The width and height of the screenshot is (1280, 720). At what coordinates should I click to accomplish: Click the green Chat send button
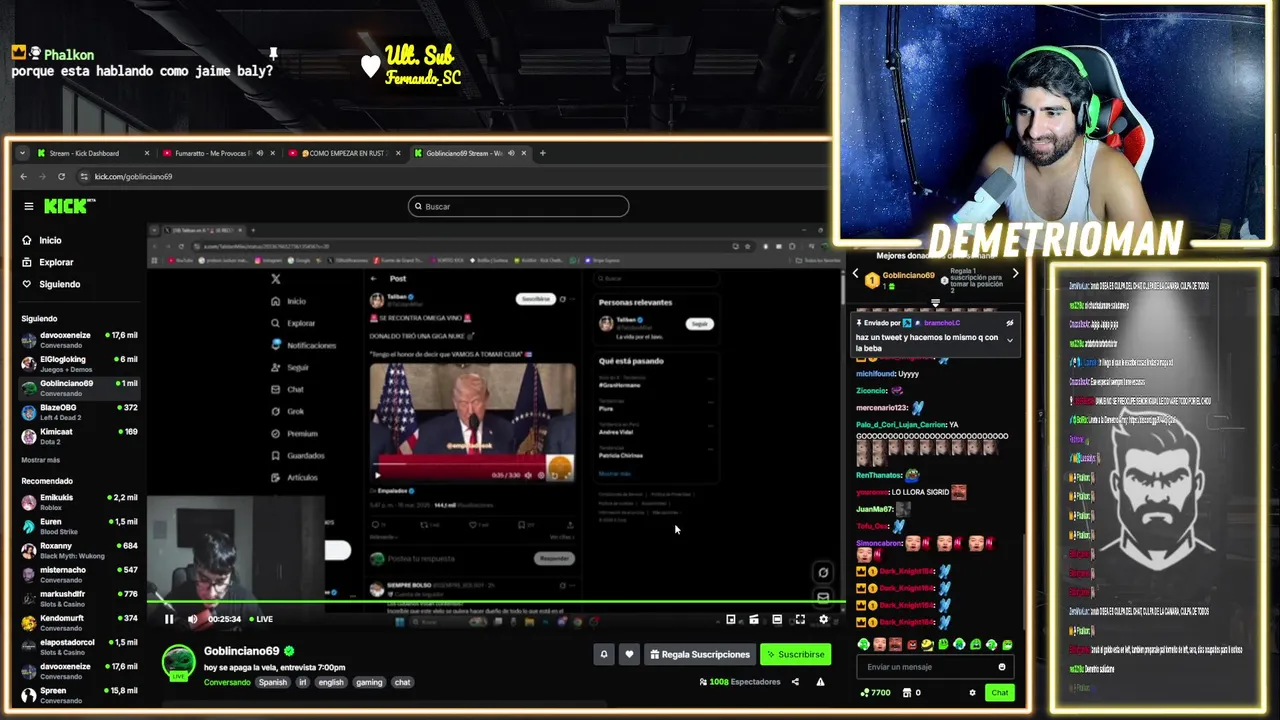[x=1000, y=692]
